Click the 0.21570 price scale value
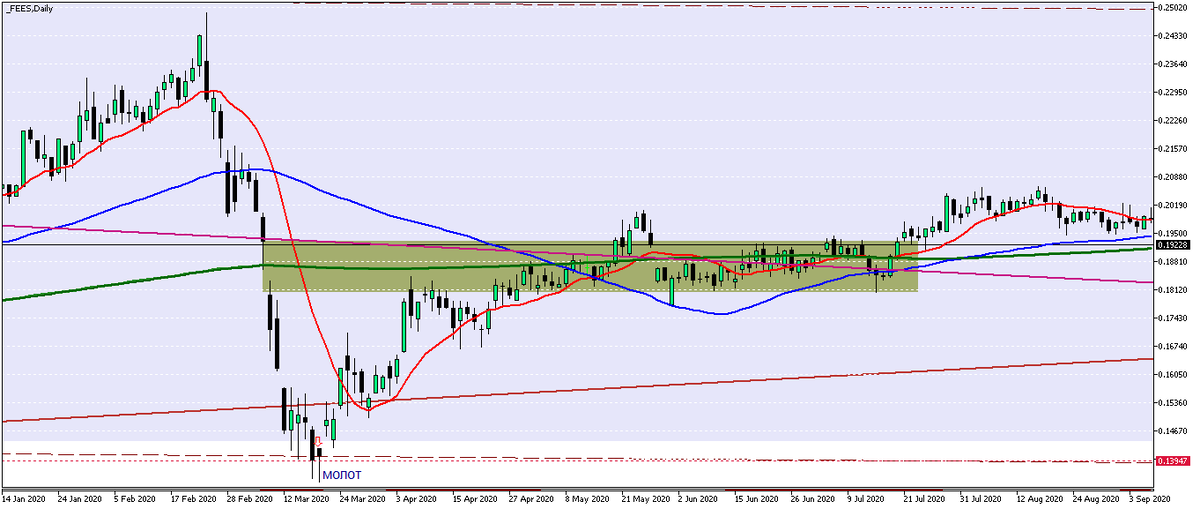This screenshot has width=1200, height=509. pos(1173,150)
